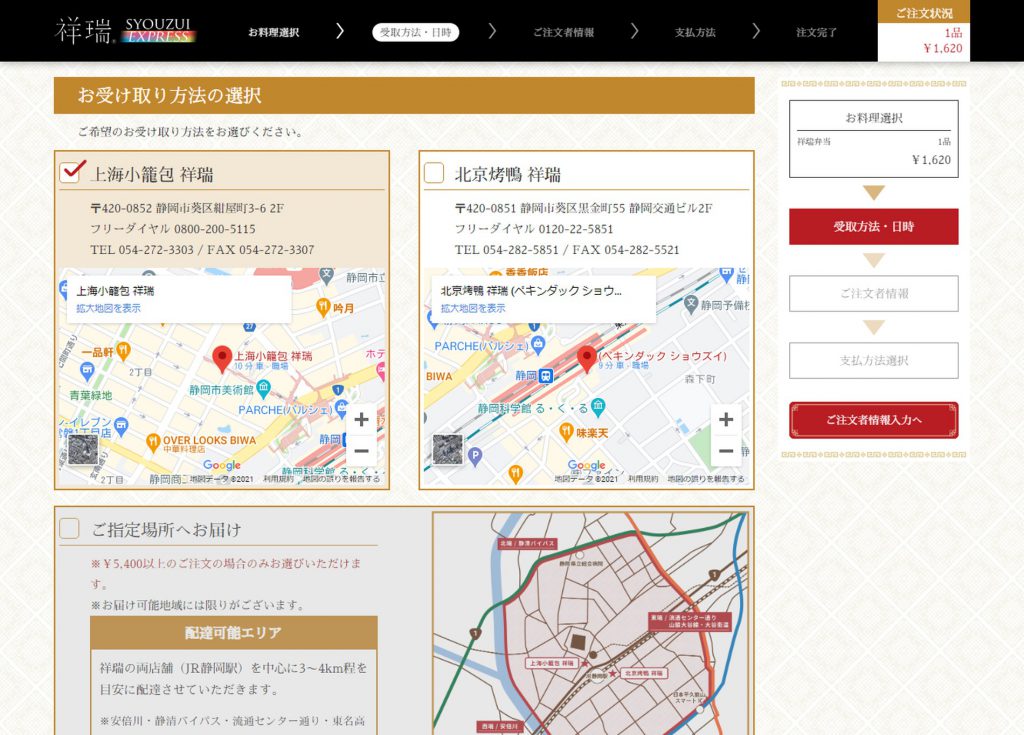Image resolution: width=1024 pixels, height=735 pixels.
Task: Click the 静岡予備校 school marker icon
Action: click(691, 303)
